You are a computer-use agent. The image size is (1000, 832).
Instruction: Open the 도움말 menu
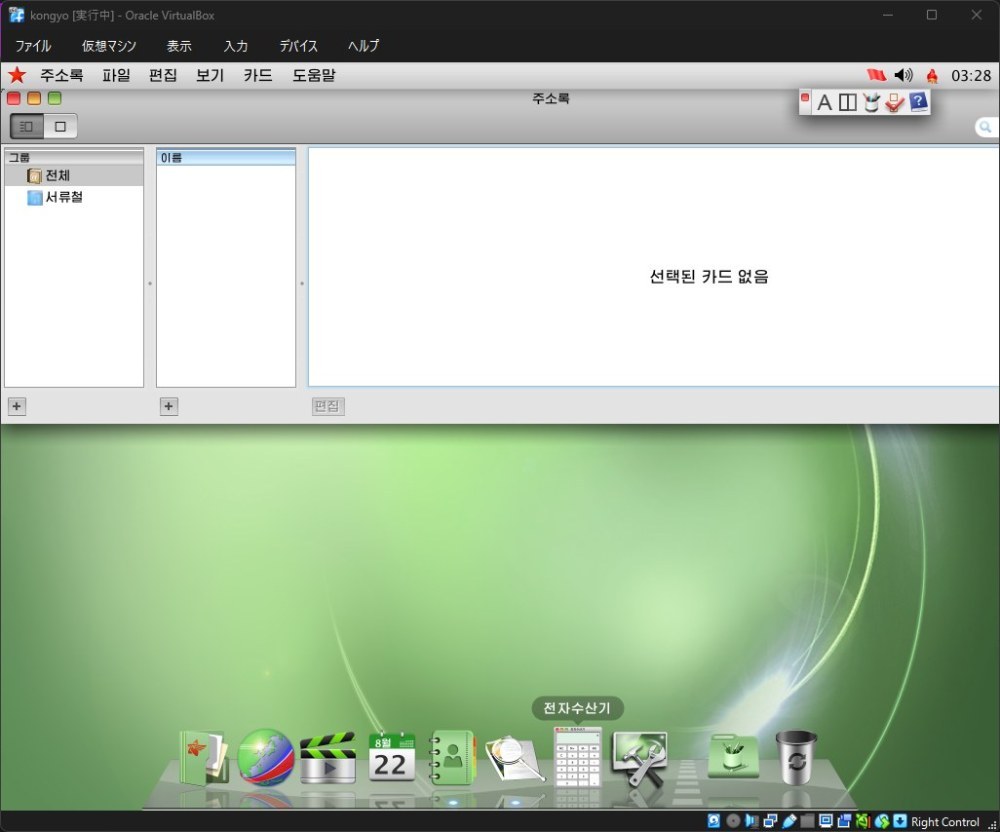(314, 75)
